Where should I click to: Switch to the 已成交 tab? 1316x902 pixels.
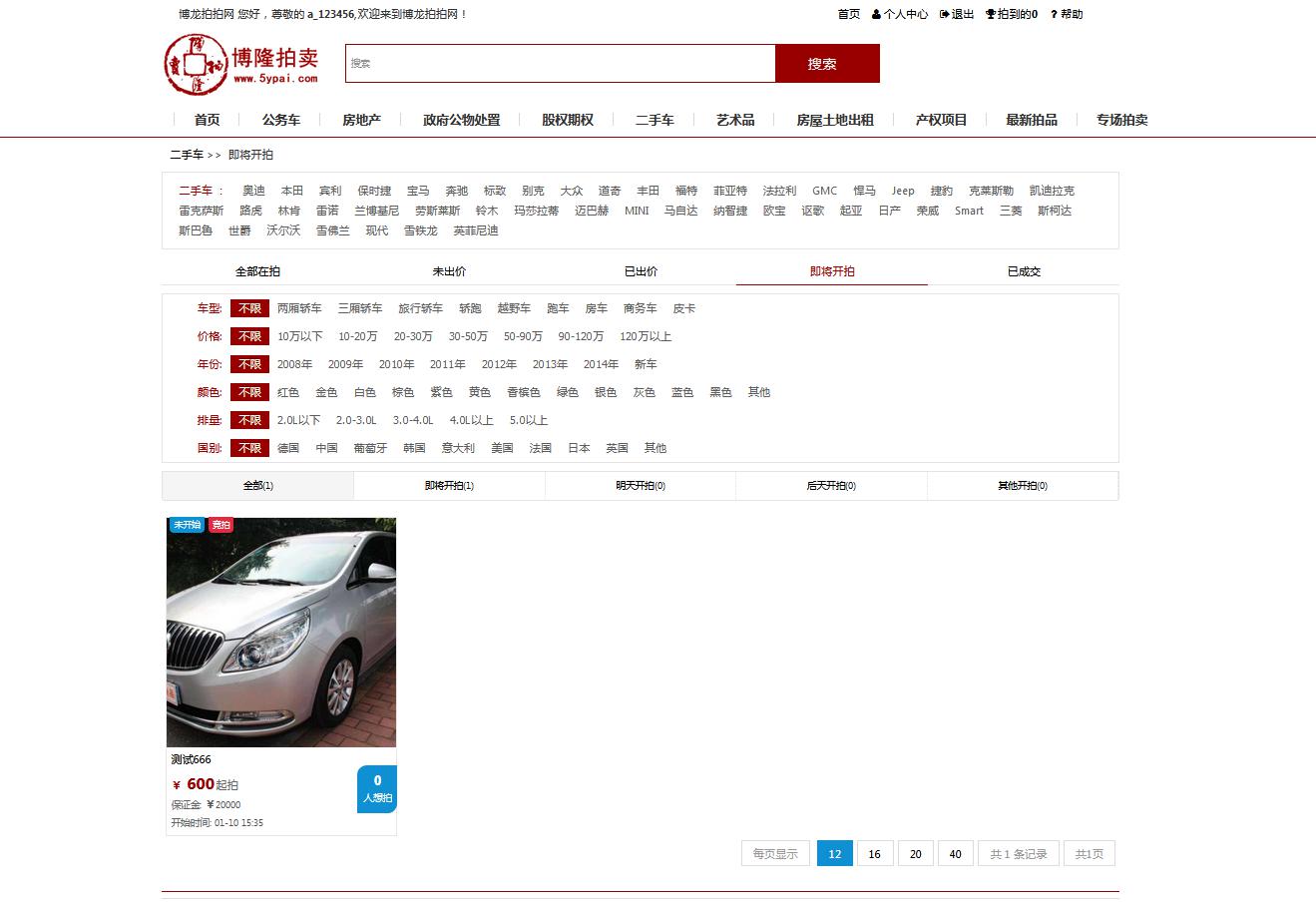pyautogui.click(x=1024, y=271)
